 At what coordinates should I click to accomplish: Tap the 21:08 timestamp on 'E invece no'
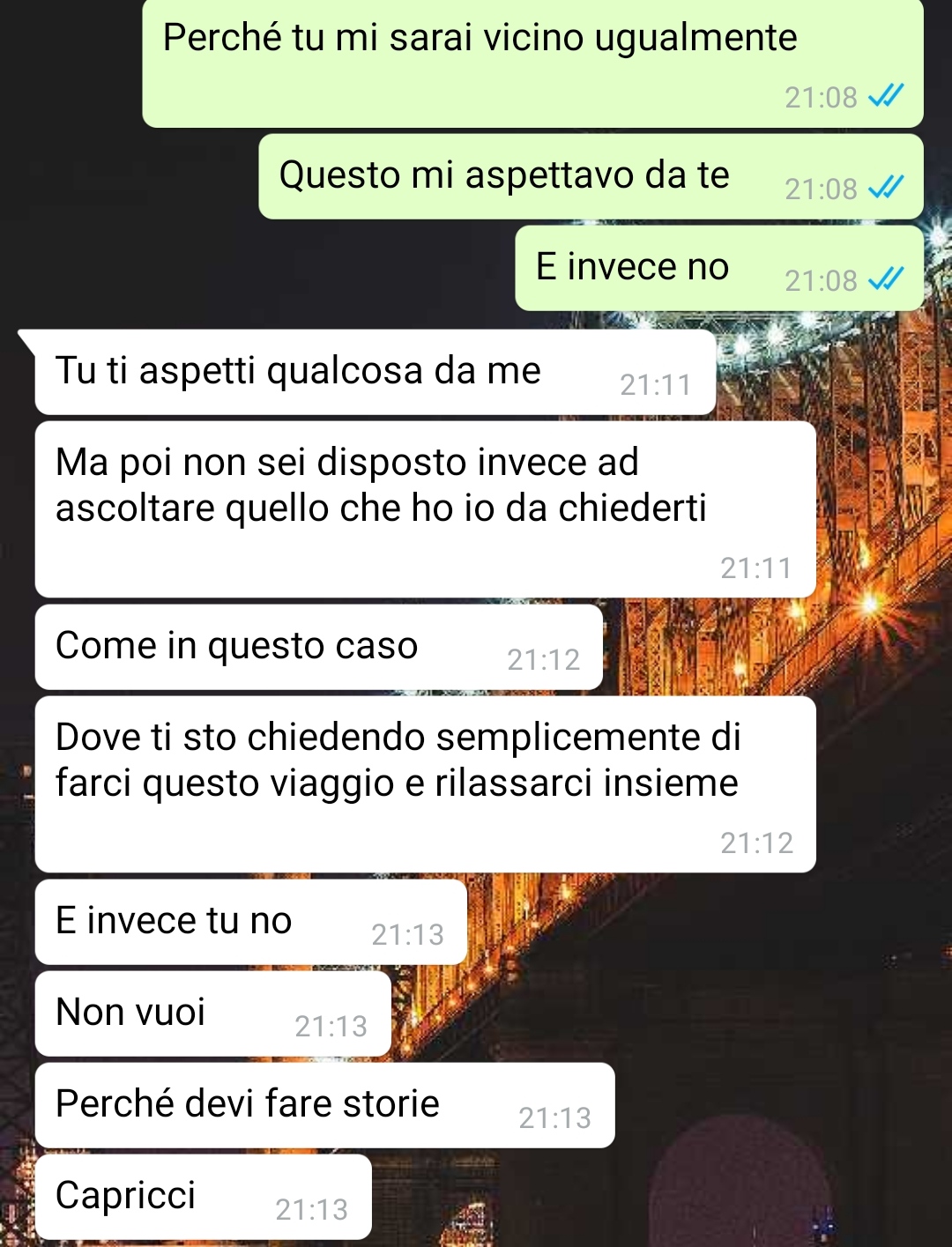(x=821, y=281)
